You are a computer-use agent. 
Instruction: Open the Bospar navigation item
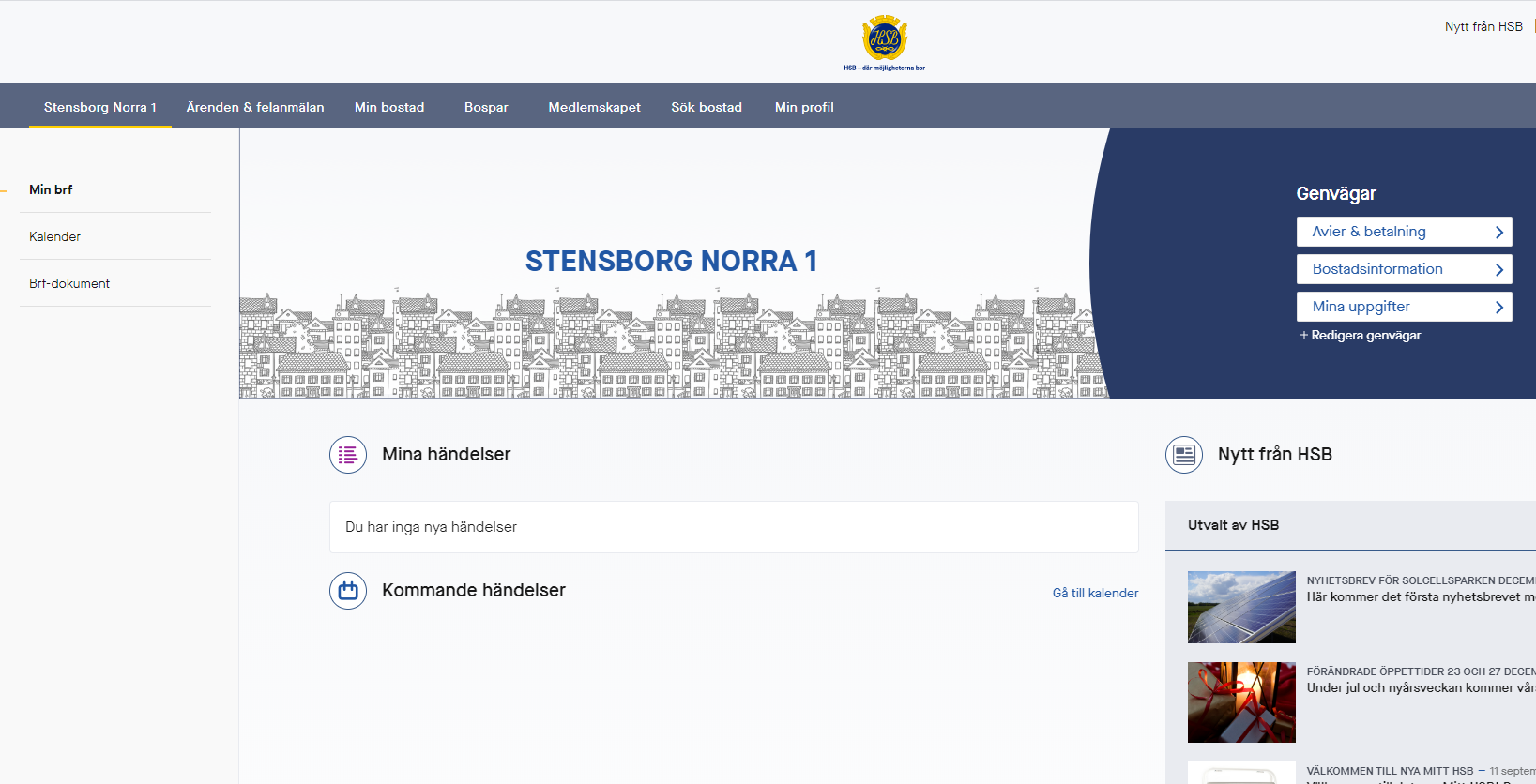[486, 107]
